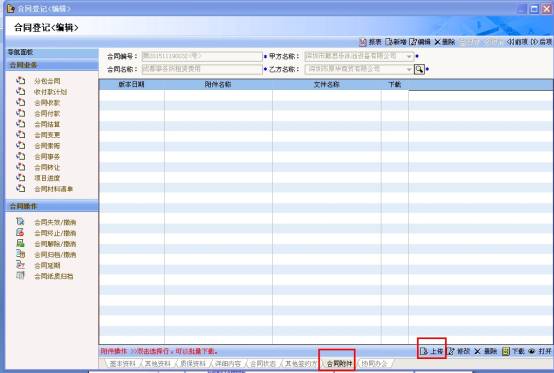Viewport: 554px width, 373px height.
Task: Click 合同解除/撤消 operation
Action: tap(55, 244)
